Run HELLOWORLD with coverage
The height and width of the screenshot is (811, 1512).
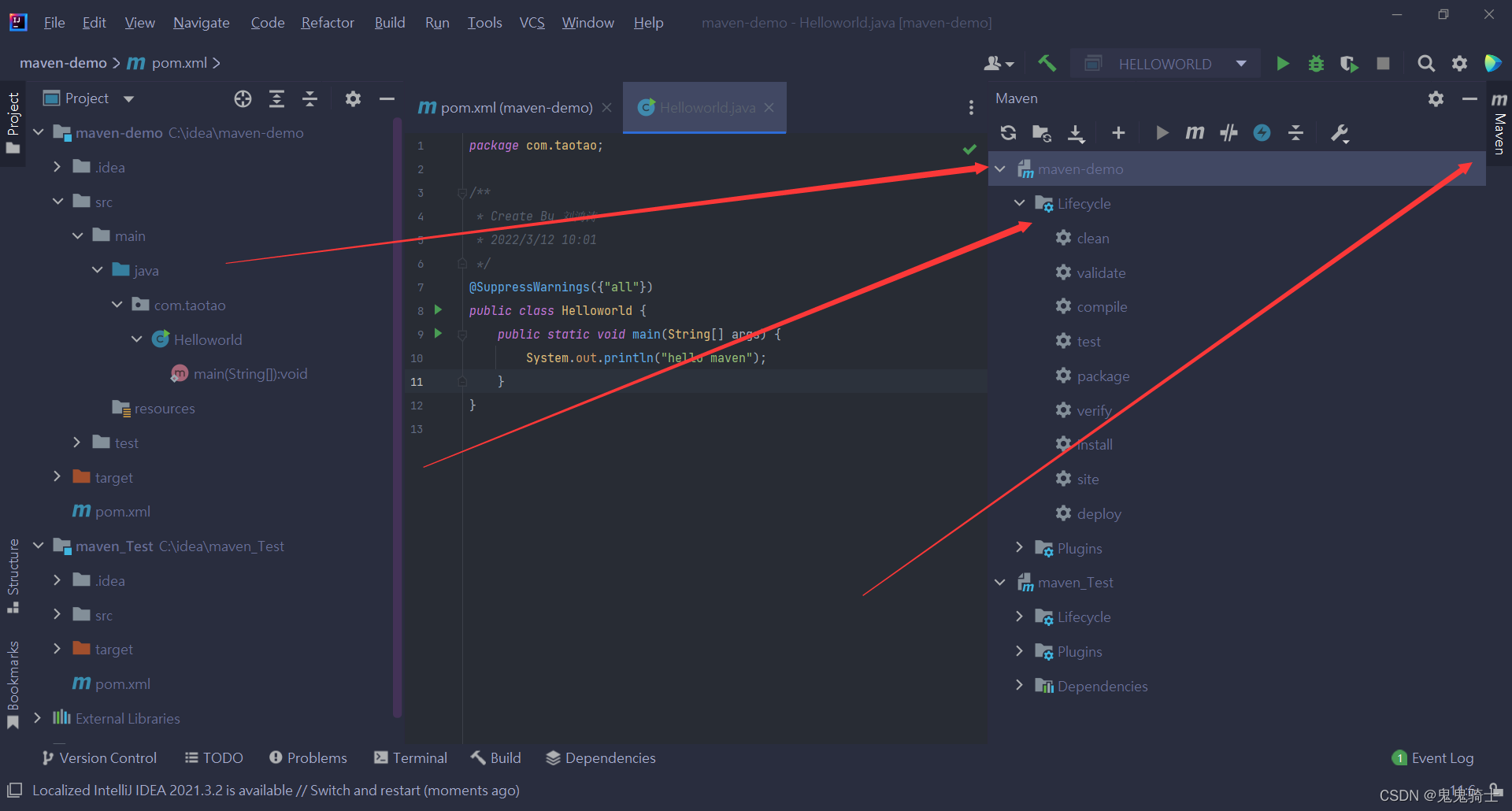(1349, 64)
